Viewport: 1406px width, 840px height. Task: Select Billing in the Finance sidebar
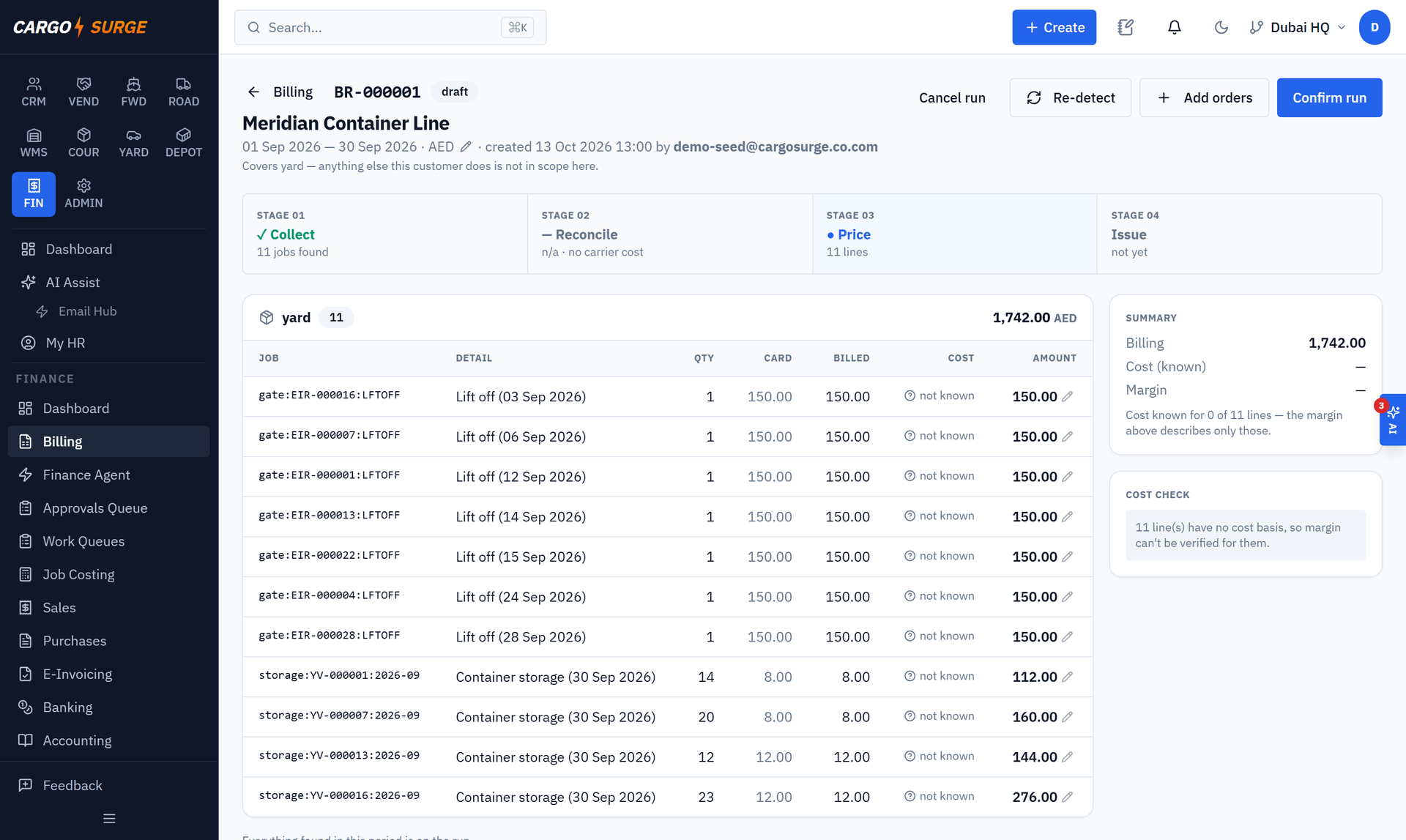click(109, 442)
